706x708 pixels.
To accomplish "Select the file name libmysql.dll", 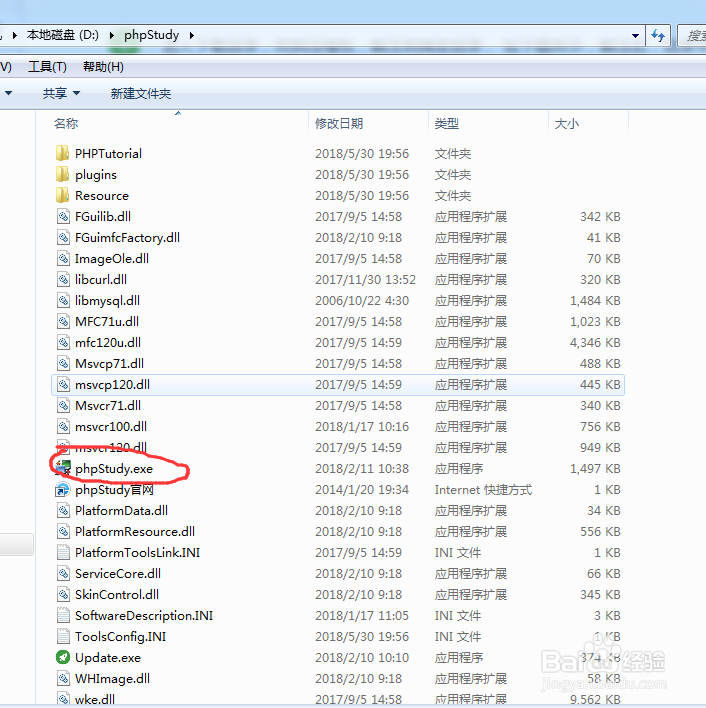I will tap(107, 300).
